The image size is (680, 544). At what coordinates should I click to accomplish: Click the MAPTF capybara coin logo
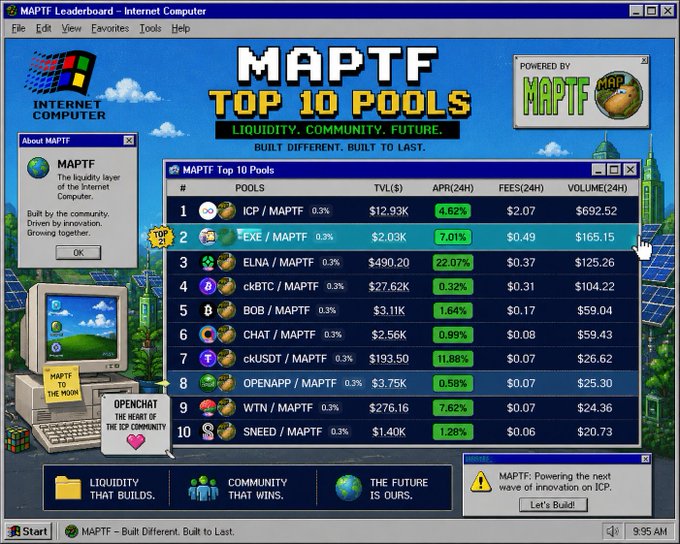[x=618, y=95]
